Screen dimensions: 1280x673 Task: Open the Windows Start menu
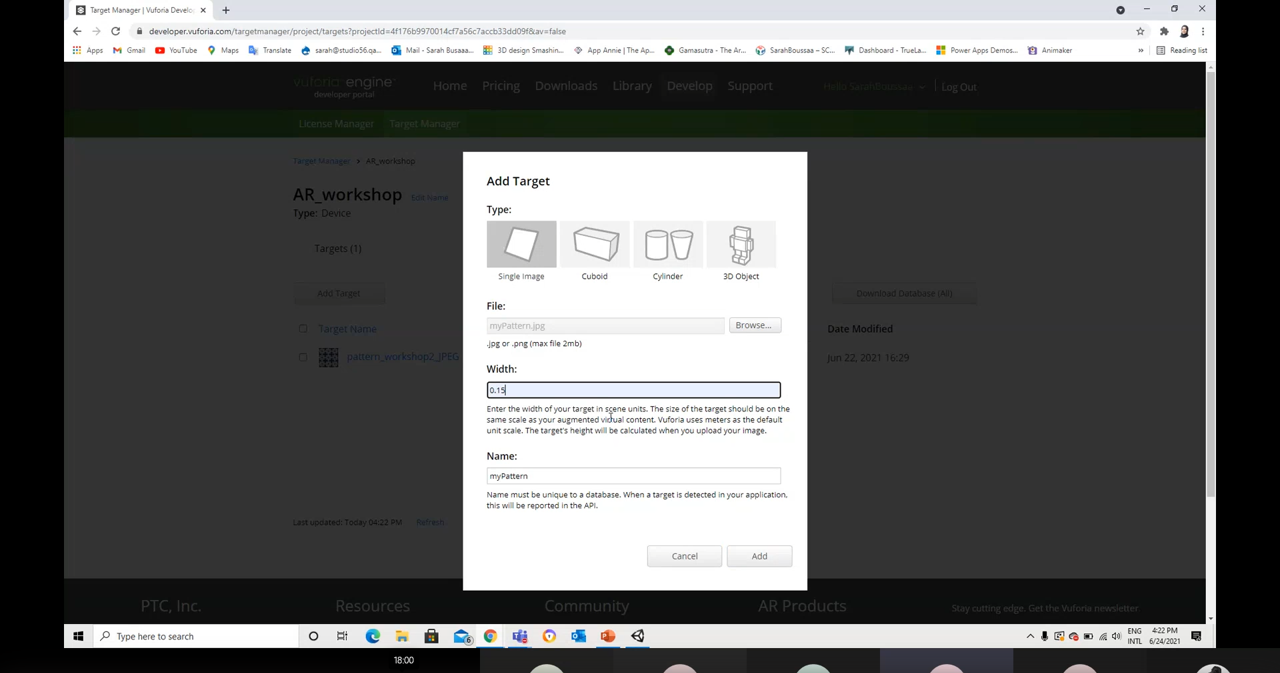pos(78,636)
